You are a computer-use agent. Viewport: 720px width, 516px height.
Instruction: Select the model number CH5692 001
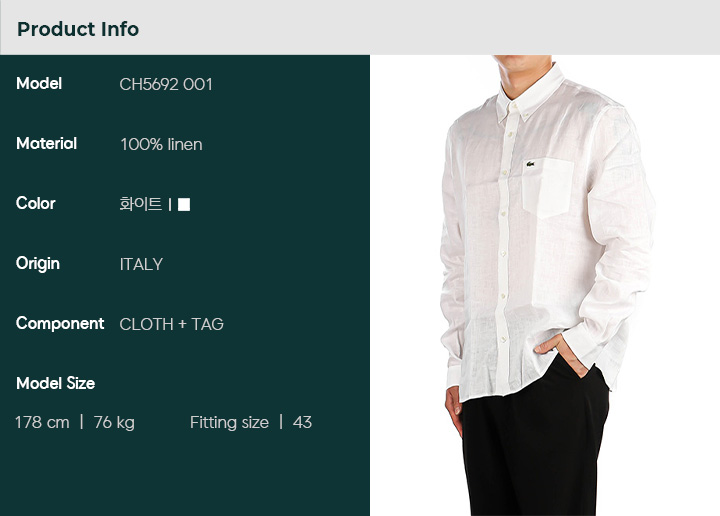click(166, 84)
